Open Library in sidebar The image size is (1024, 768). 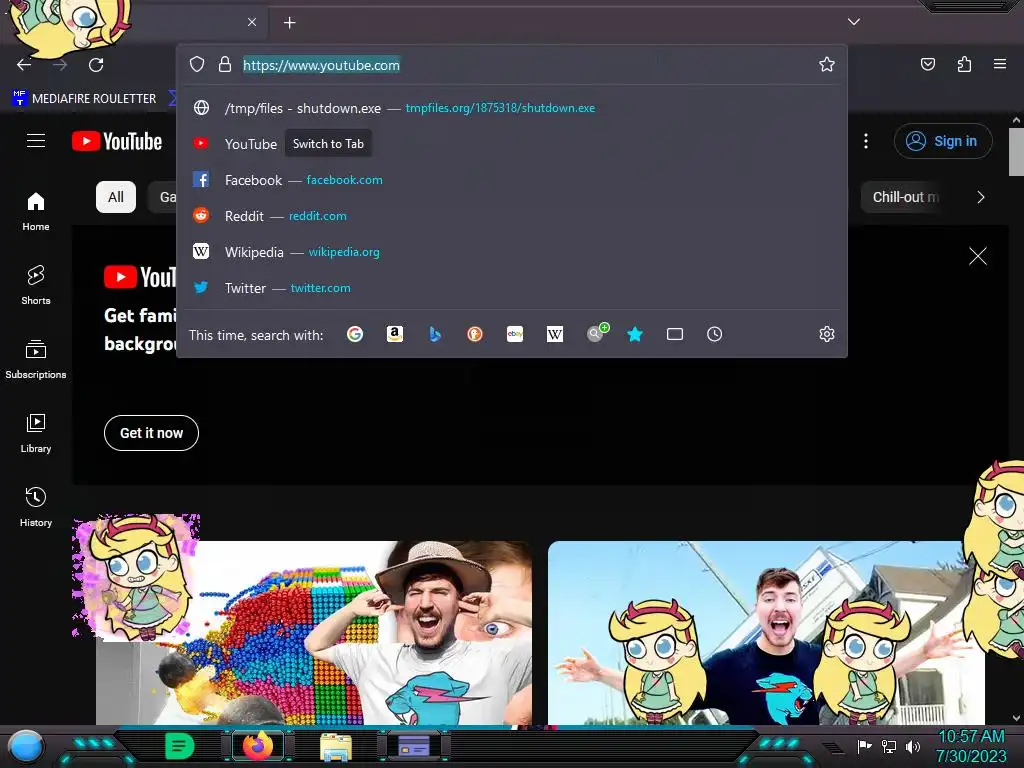(36, 432)
